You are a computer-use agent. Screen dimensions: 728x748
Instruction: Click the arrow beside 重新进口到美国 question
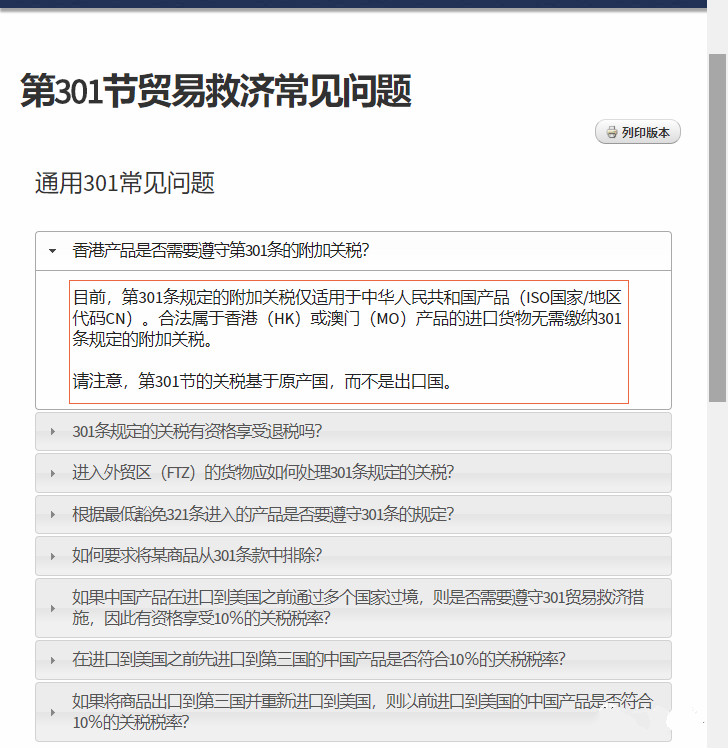pos(52,711)
